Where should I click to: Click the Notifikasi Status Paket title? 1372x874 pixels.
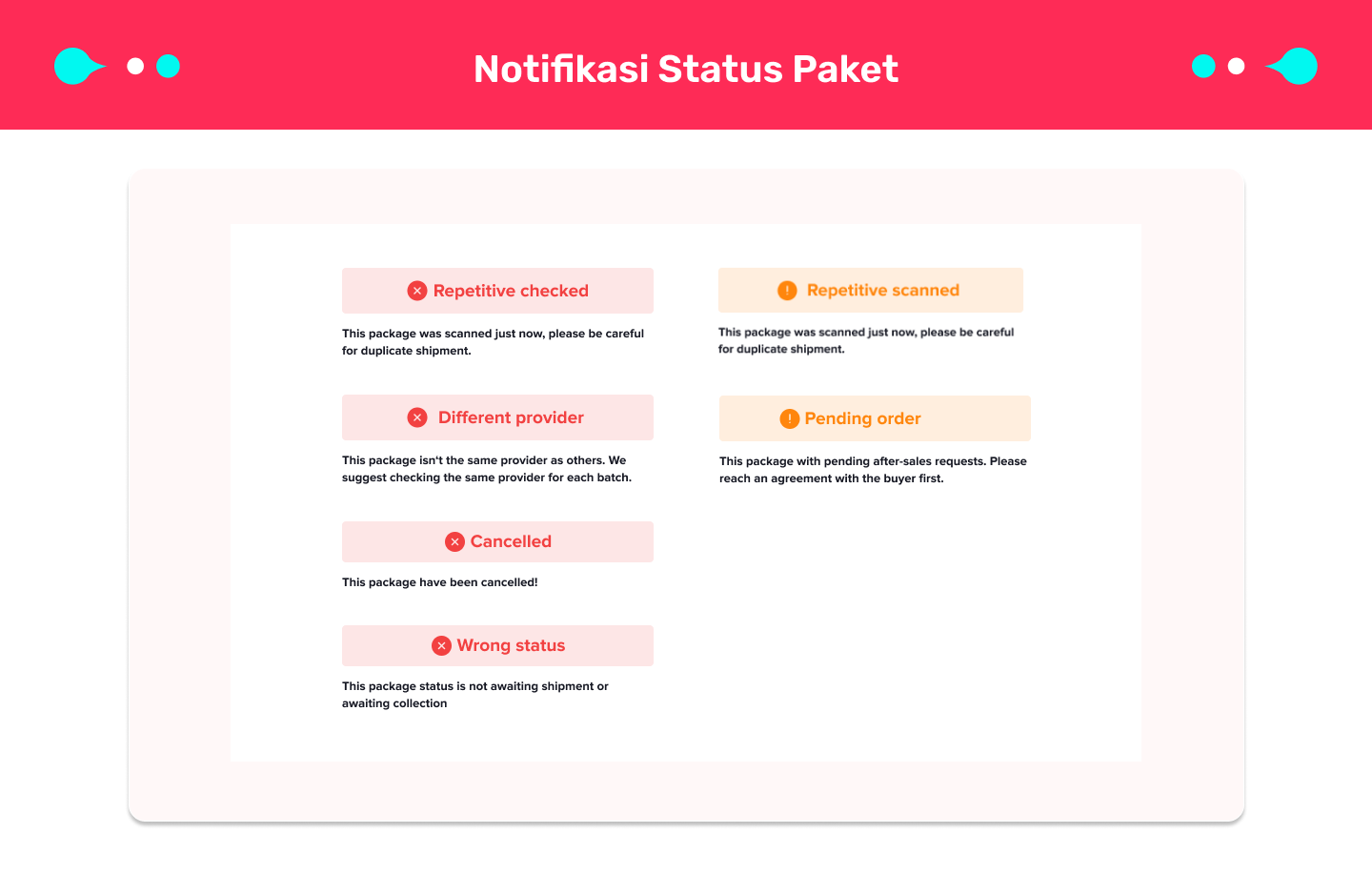pos(686,69)
